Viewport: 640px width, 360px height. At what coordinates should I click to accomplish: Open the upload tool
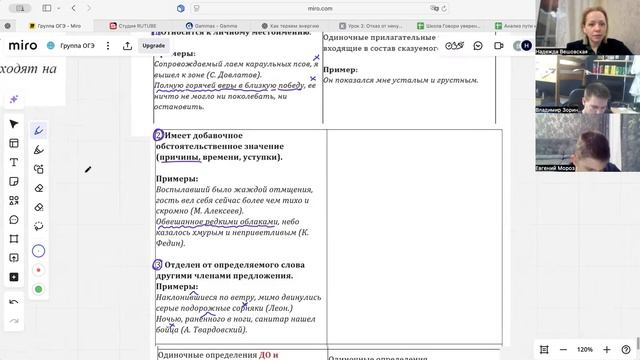click(14, 258)
